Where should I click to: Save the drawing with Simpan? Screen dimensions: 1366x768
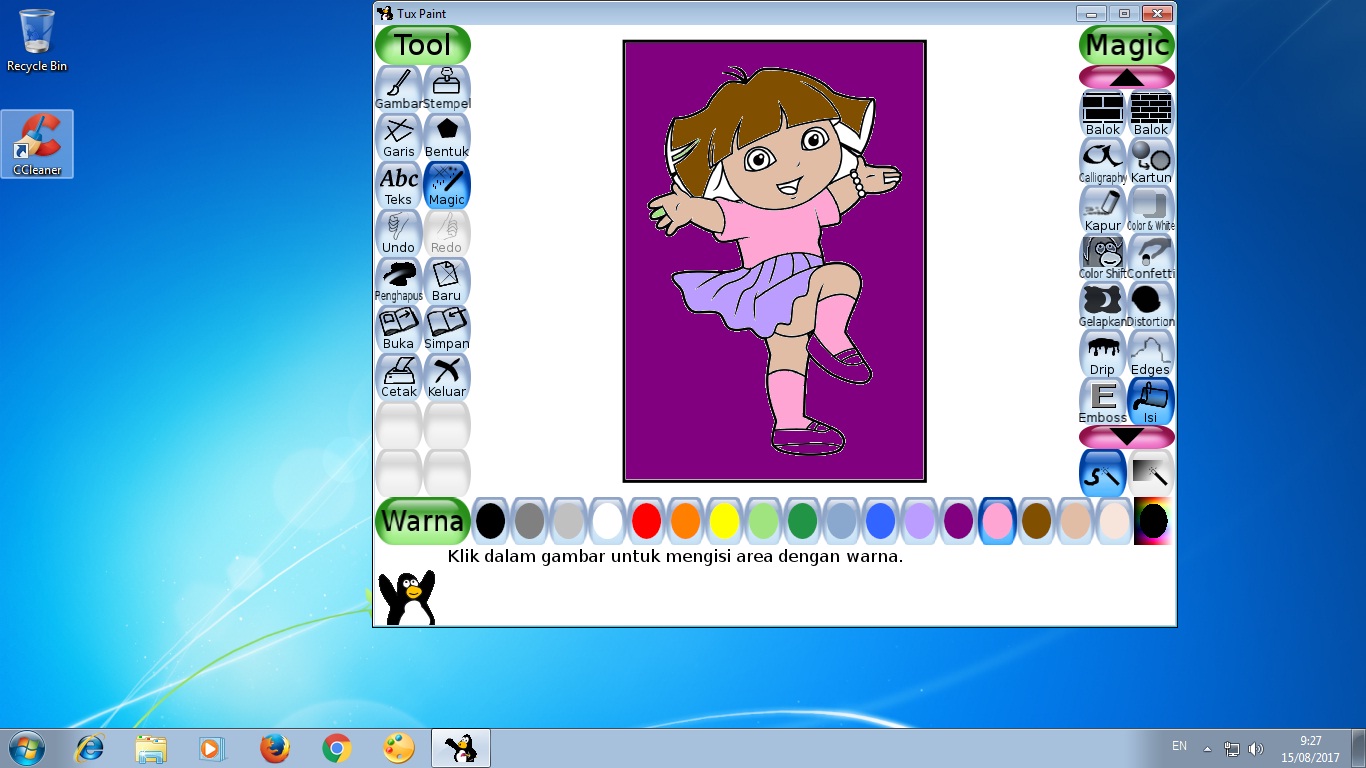447,329
